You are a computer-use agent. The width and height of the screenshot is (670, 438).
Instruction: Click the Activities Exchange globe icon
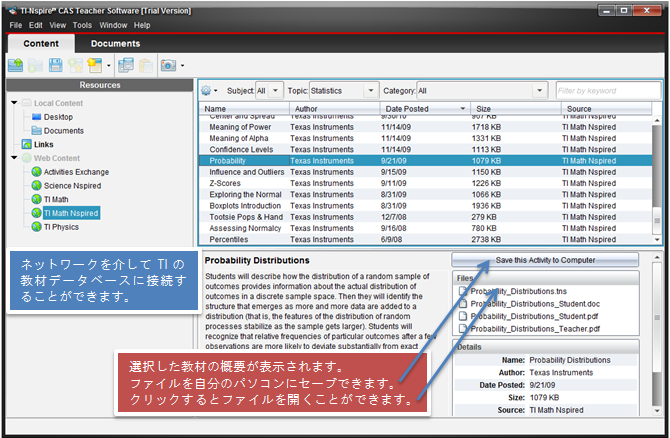click(x=37, y=172)
